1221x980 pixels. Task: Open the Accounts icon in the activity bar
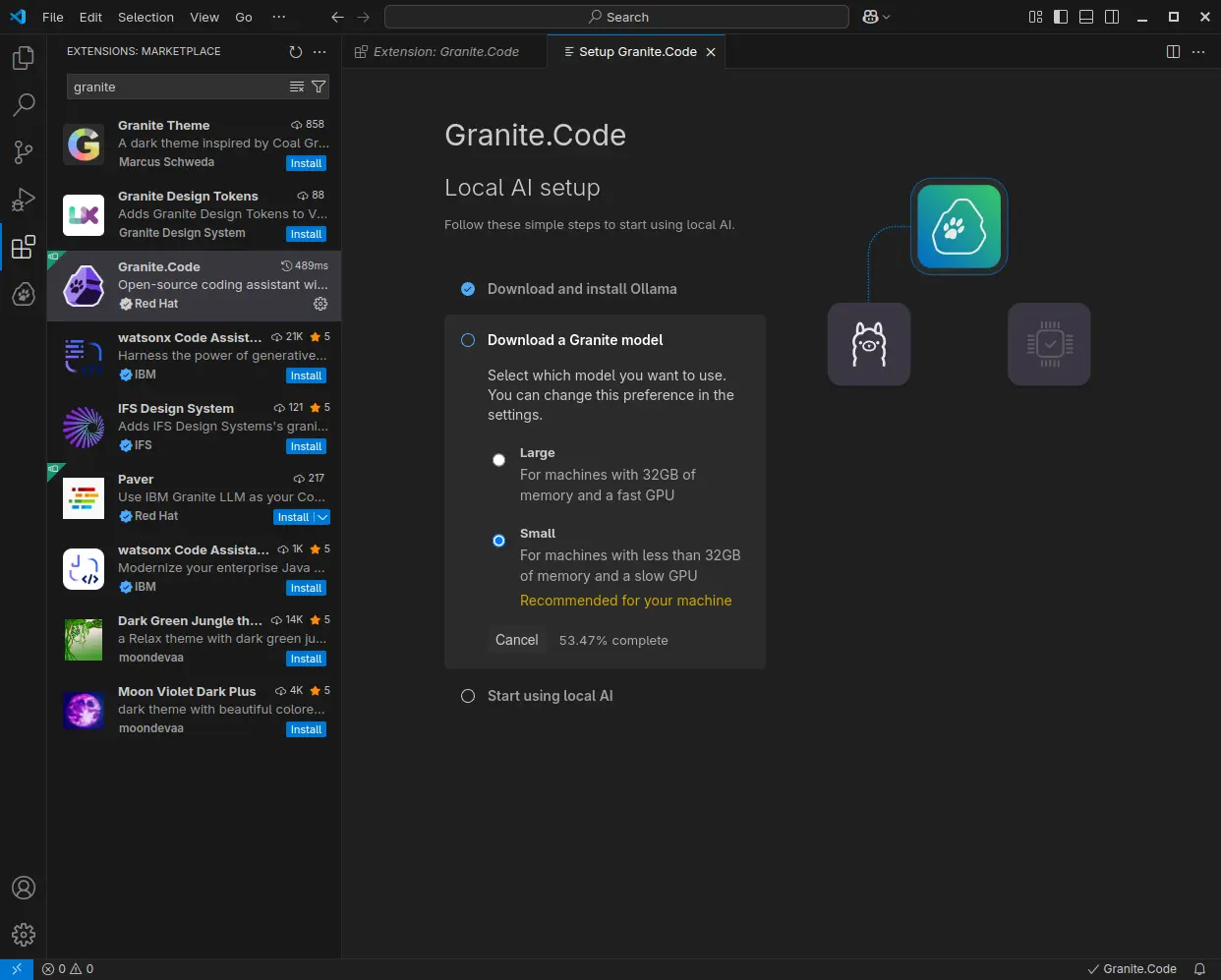(x=23, y=888)
